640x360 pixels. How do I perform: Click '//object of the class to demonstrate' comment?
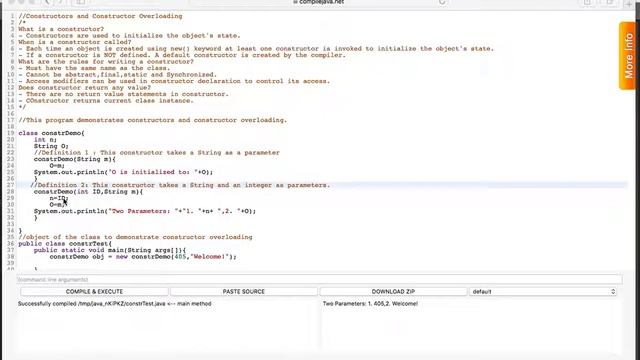135,237
